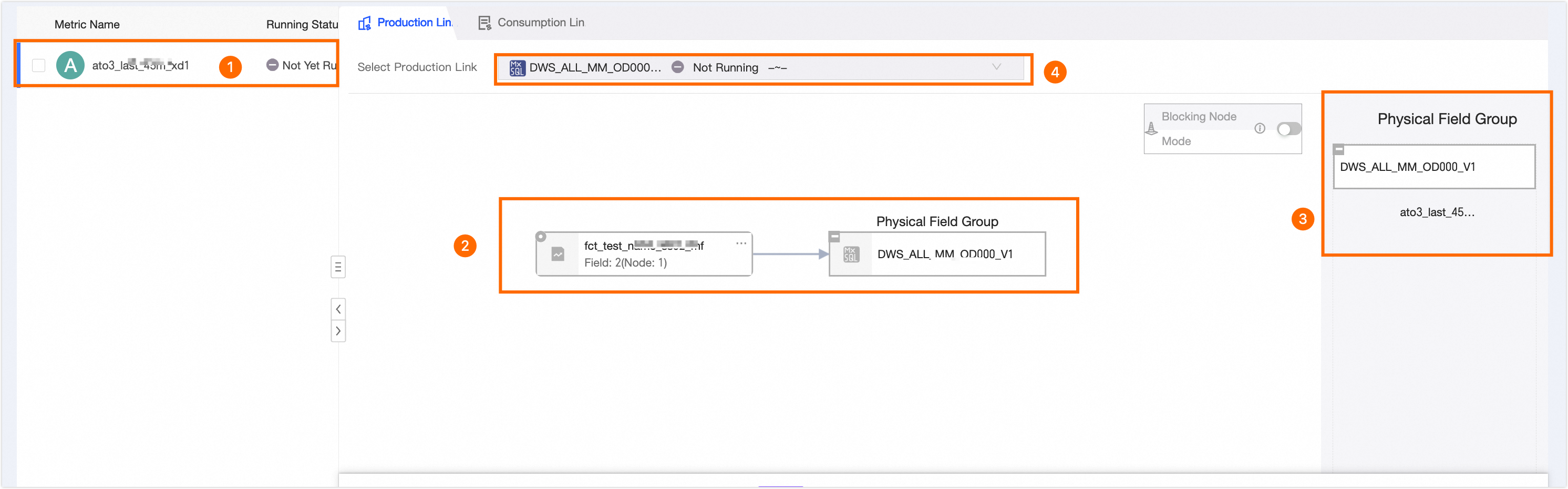The width and height of the screenshot is (1568, 489).
Task: Click the 'Not Yet Ru' status minus icon
Action: 272,65
